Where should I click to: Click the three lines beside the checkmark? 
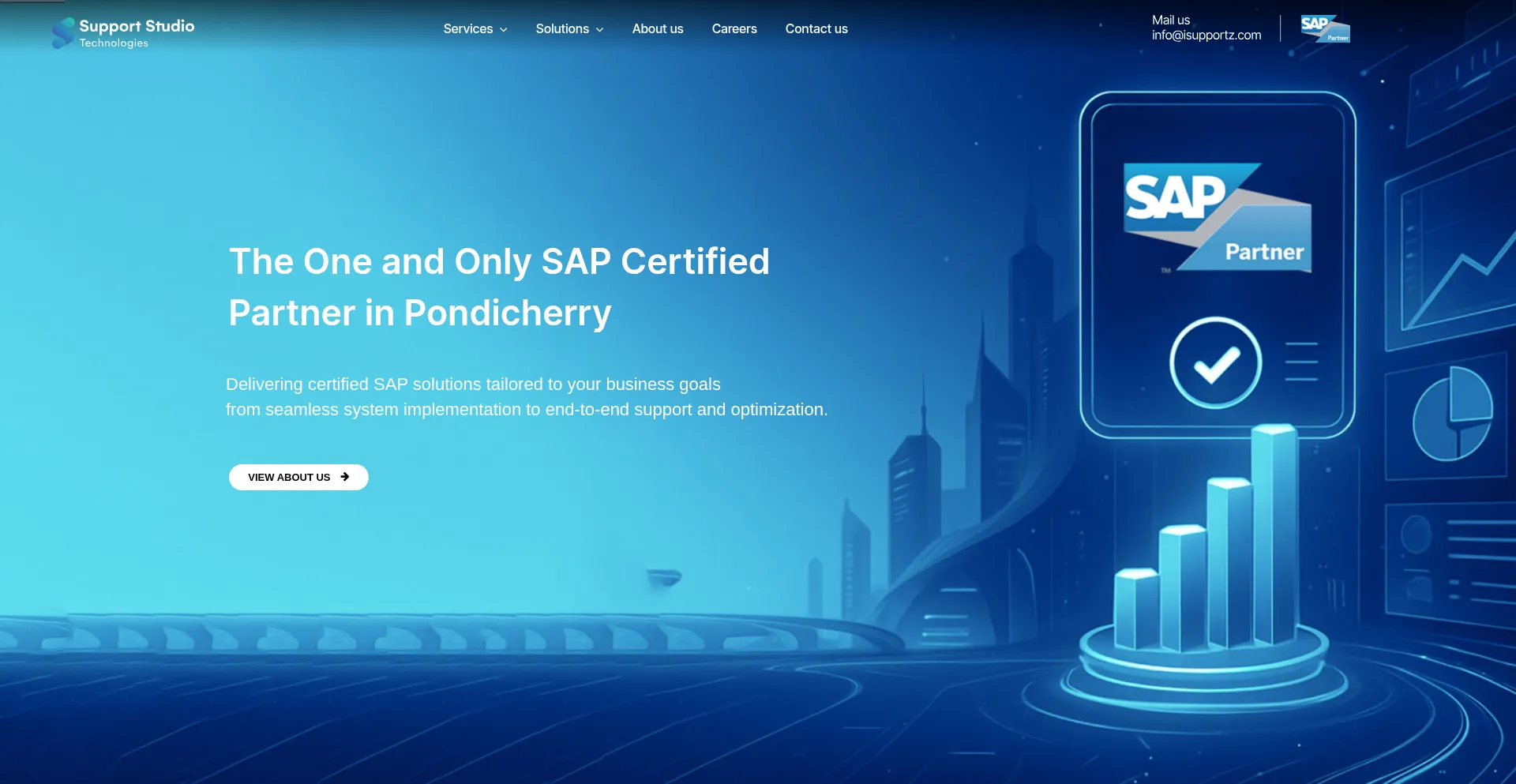pos(1301,362)
